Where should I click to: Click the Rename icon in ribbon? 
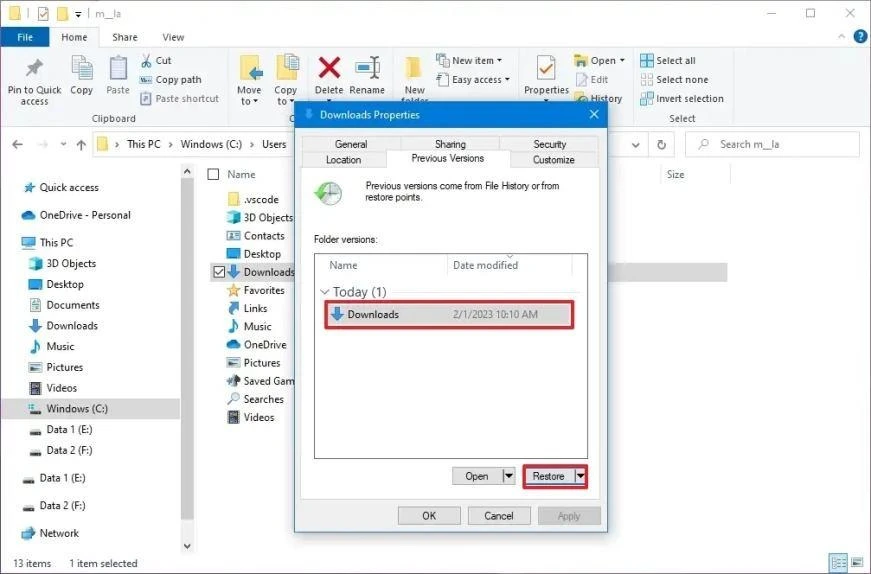click(x=367, y=68)
